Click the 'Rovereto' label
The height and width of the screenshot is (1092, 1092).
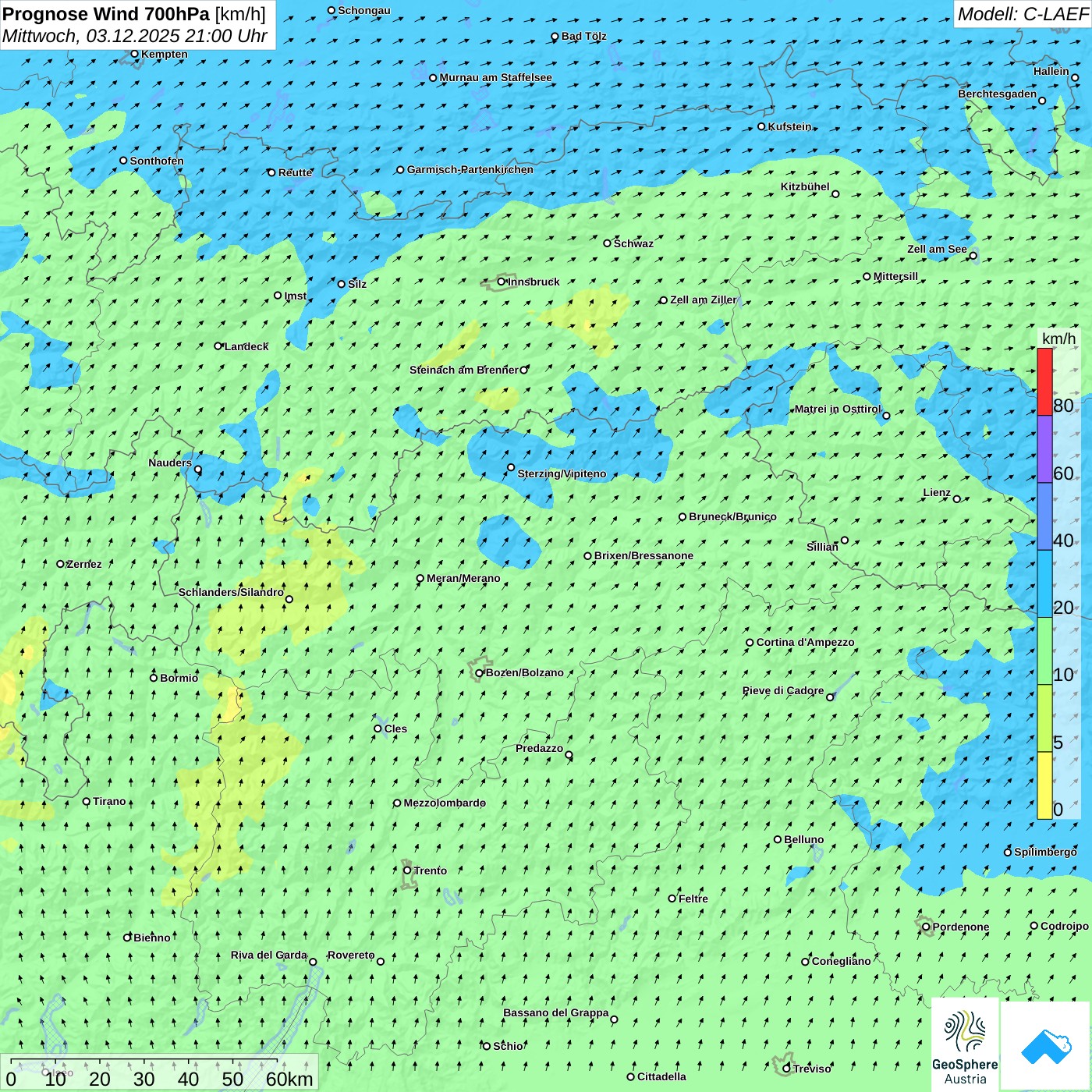pos(351,955)
